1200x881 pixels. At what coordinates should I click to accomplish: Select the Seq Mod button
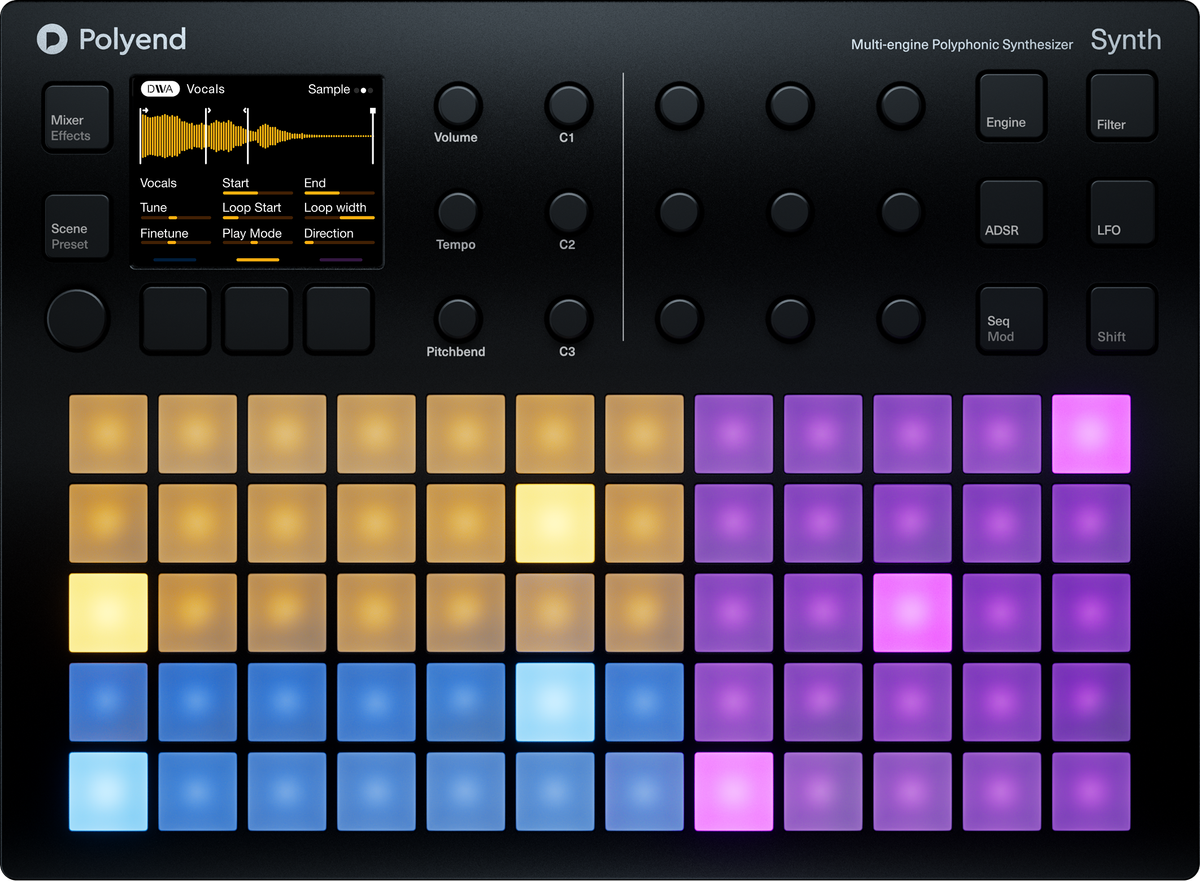pos(1011,320)
